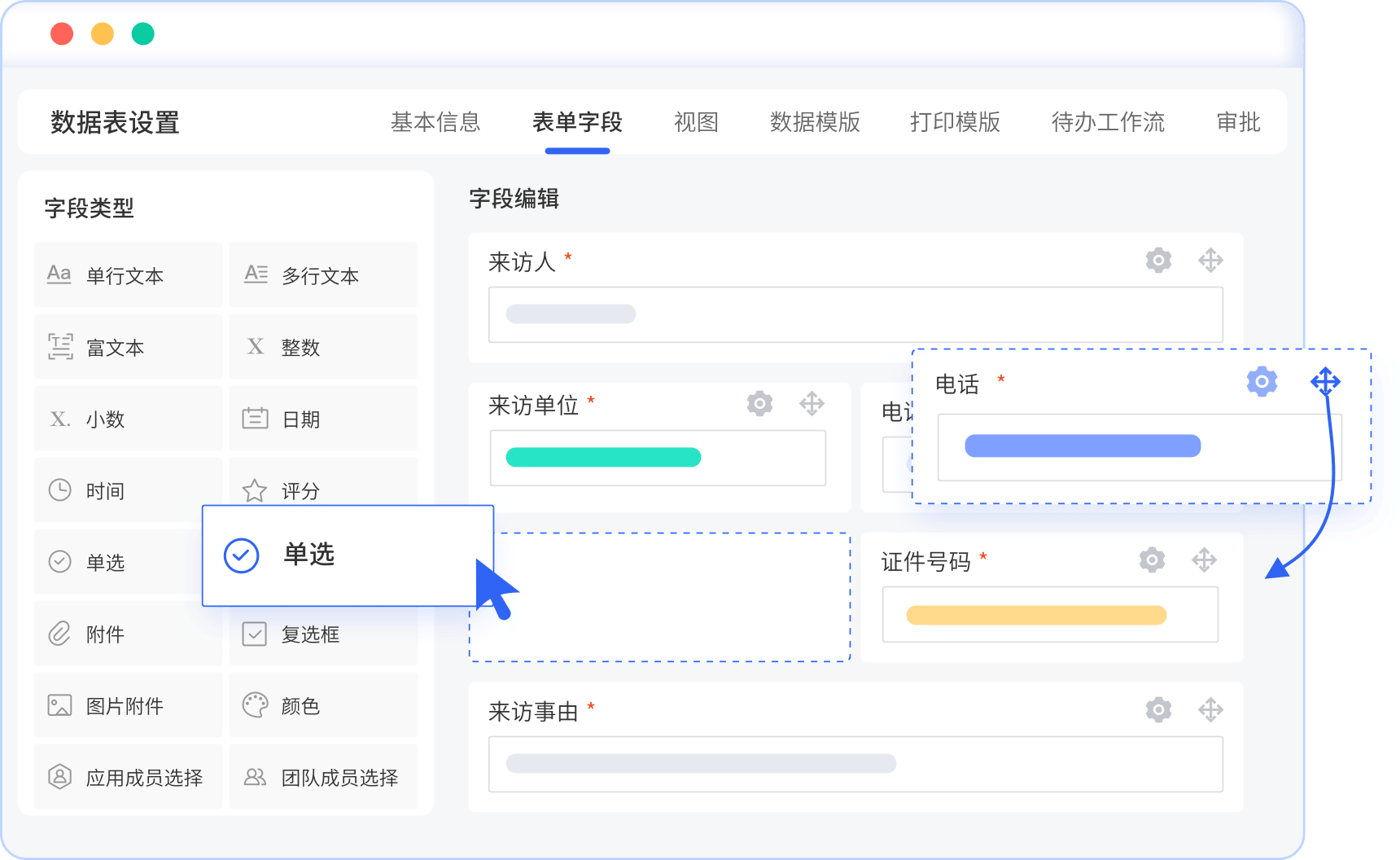The width and height of the screenshot is (1400, 860).
Task: Check the 复选框 field type checkbox
Action: [255, 634]
